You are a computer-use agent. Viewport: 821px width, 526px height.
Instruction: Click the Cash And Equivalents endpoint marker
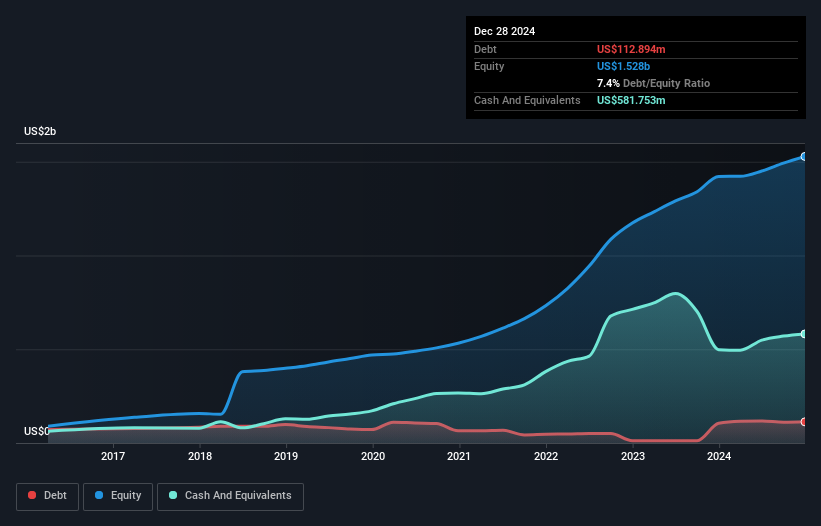click(804, 334)
